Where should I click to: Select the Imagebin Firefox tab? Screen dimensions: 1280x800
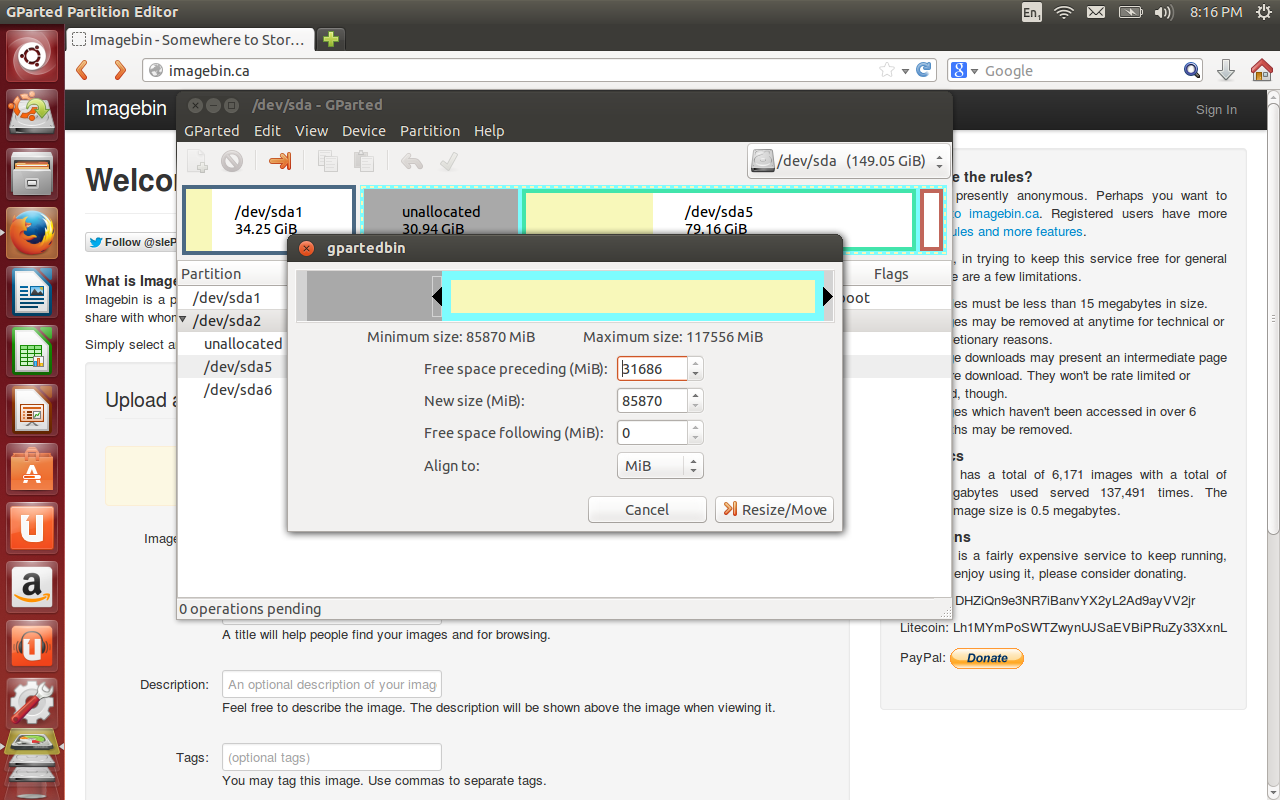tap(190, 40)
